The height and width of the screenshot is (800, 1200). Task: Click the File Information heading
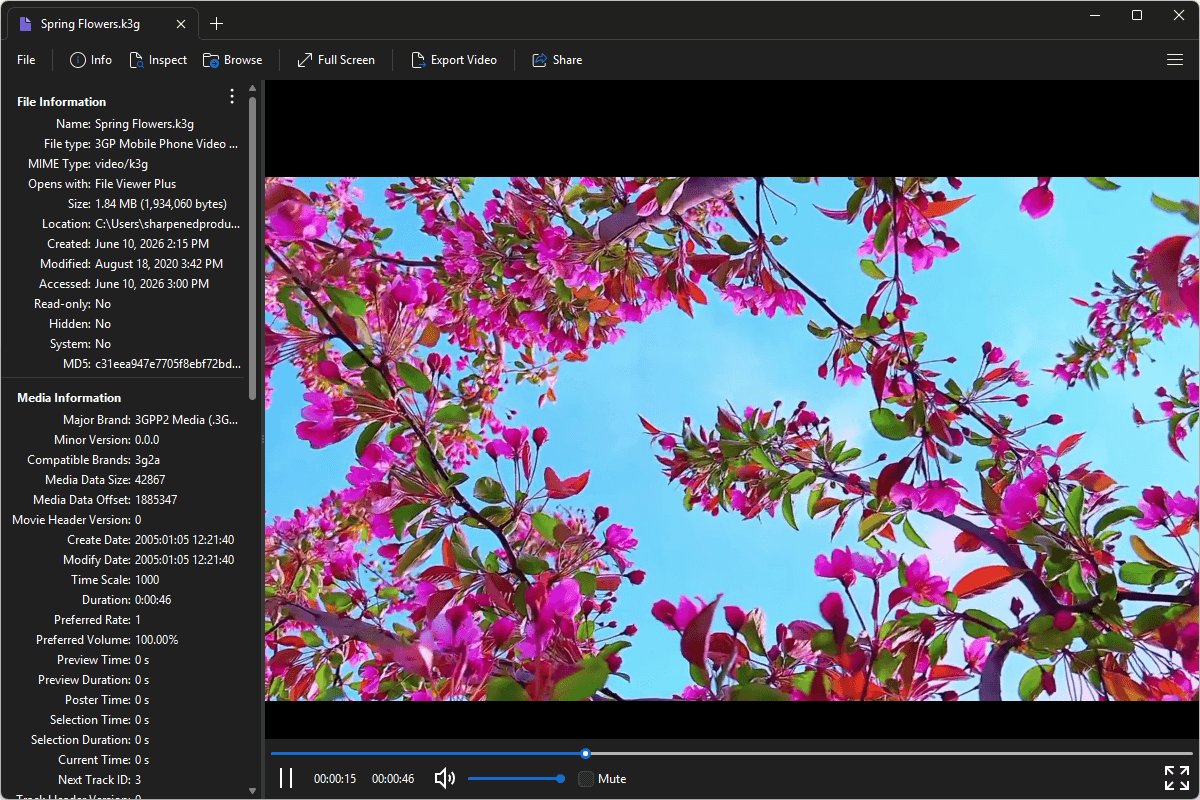click(61, 102)
